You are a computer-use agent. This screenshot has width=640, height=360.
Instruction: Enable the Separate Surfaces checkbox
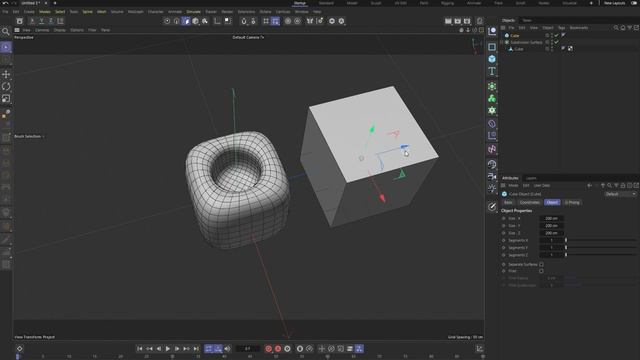(541, 264)
